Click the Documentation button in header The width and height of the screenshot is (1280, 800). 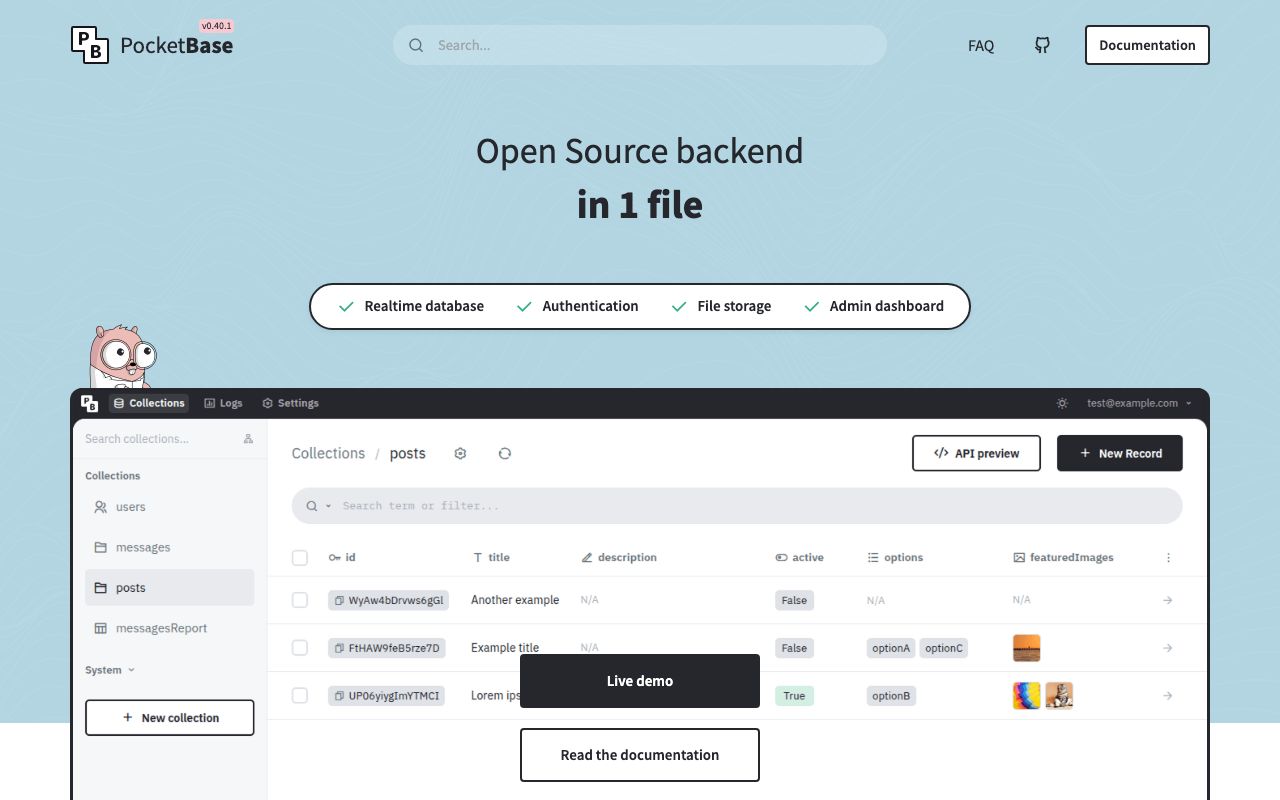pos(1147,45)
